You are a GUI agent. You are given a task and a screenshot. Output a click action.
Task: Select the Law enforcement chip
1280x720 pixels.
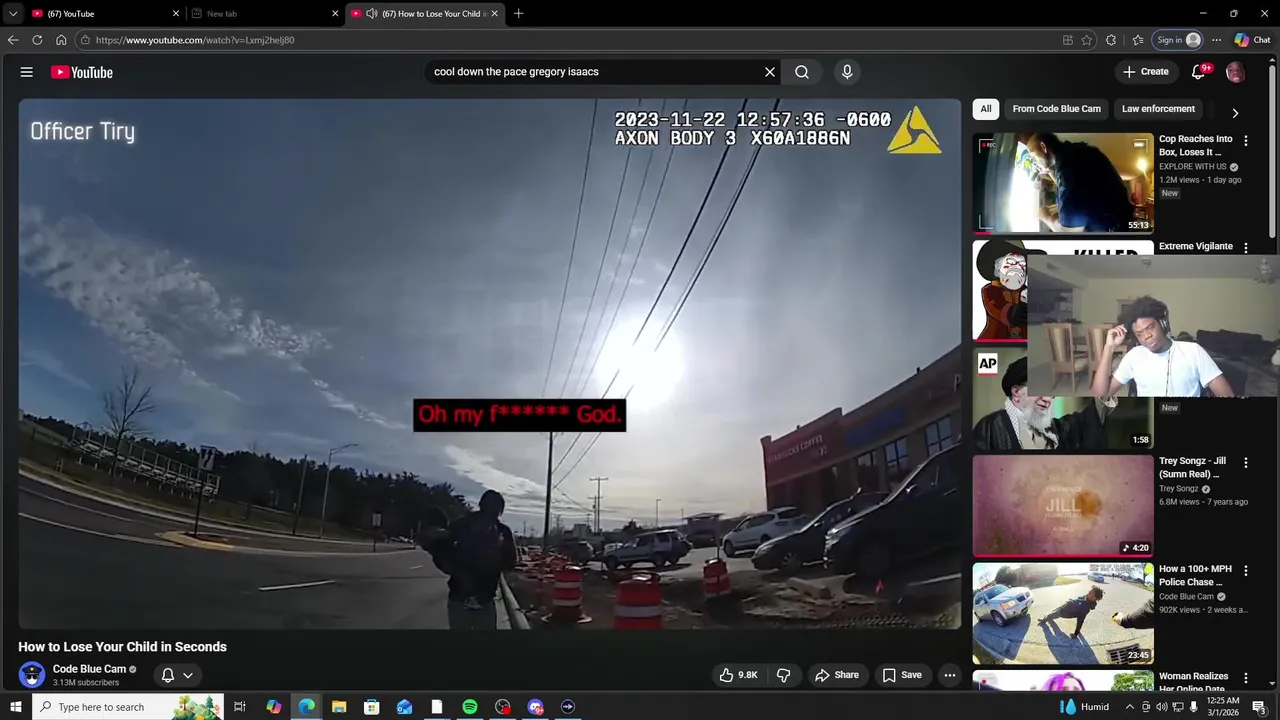click(1158, 109)
